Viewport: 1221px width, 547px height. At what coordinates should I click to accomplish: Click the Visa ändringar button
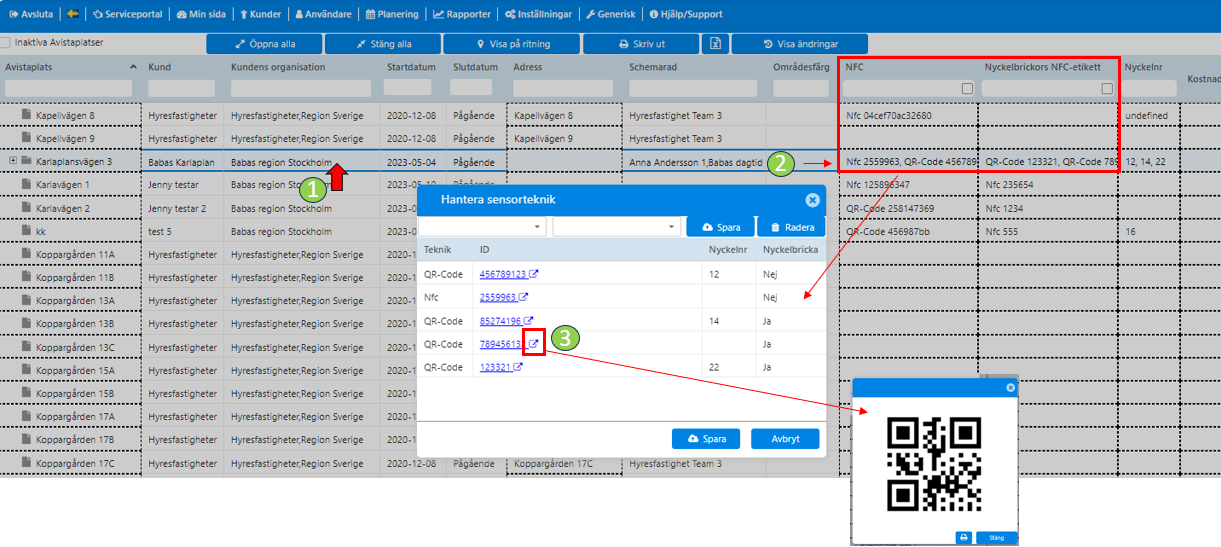799,44
